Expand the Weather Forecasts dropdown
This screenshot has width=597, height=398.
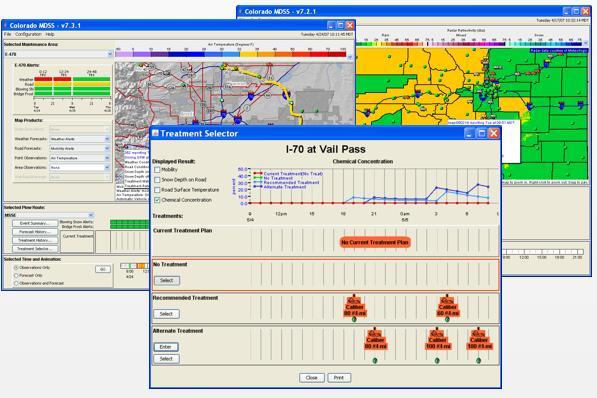(80, 139)
